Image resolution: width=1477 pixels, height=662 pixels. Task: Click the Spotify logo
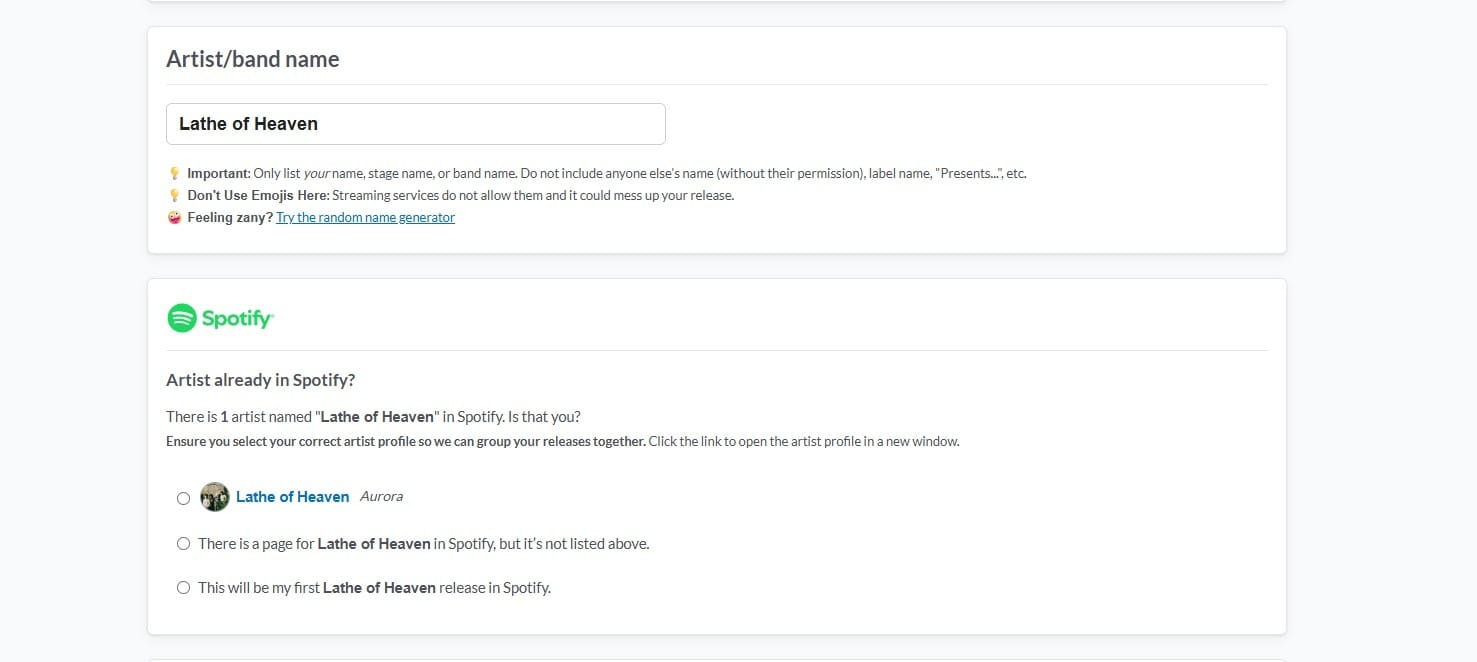(220, 318)
